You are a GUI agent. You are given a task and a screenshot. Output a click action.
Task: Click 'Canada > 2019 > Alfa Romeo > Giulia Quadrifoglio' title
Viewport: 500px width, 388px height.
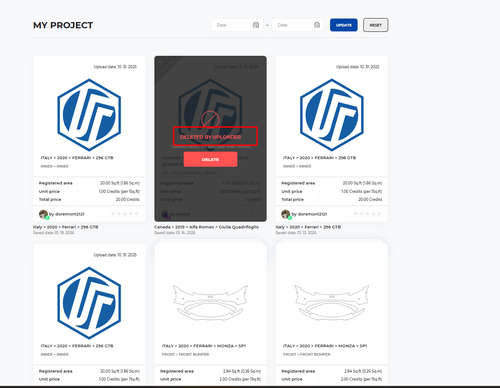[x=206, y=227]
